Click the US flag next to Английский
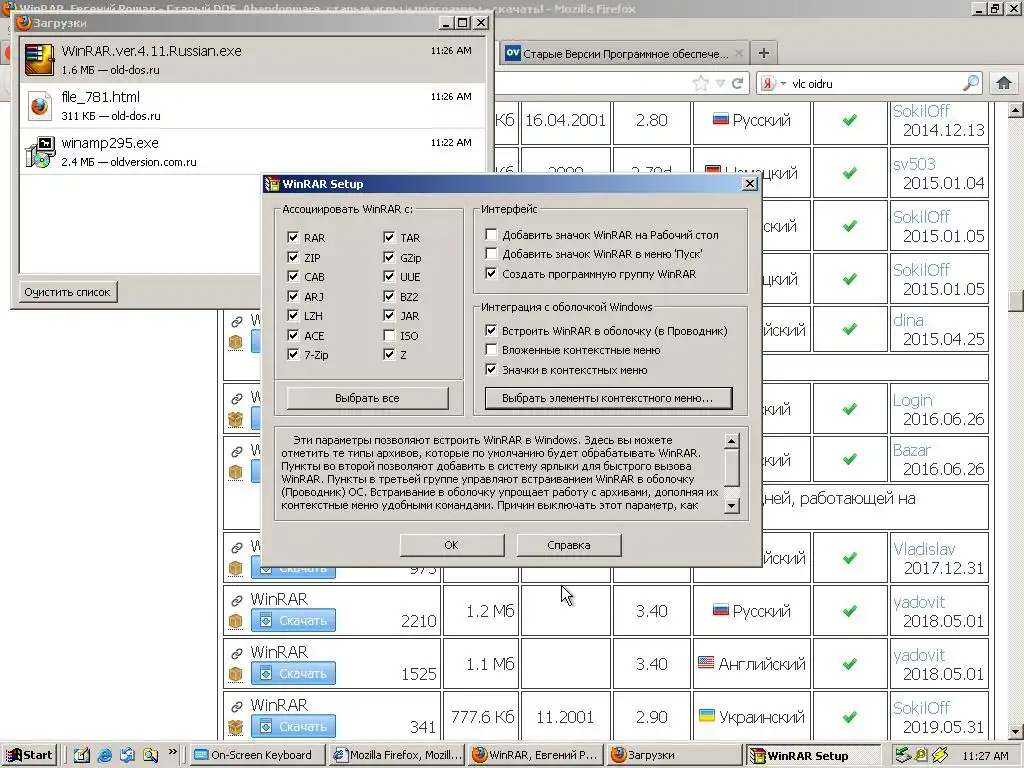Viewport: 1024px width, 768px height. pyautogui.click(x=706, y=662)
